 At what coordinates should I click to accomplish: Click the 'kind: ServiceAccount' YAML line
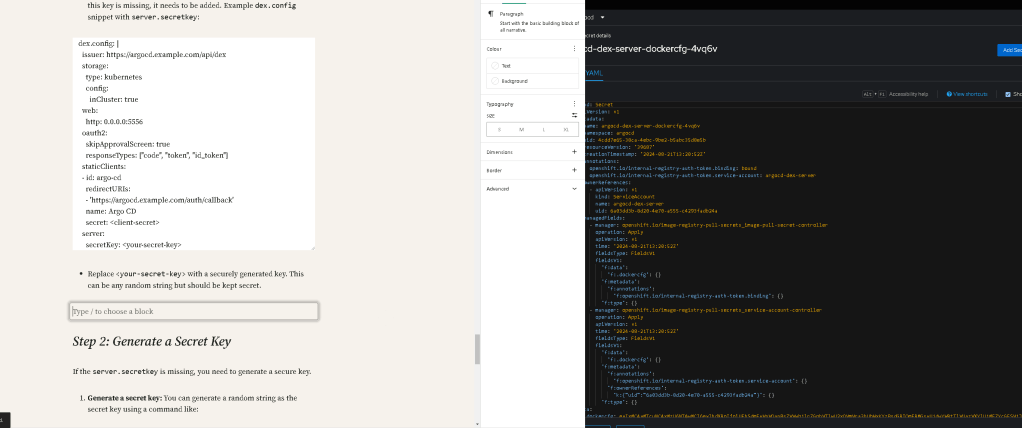pos(626,196)
